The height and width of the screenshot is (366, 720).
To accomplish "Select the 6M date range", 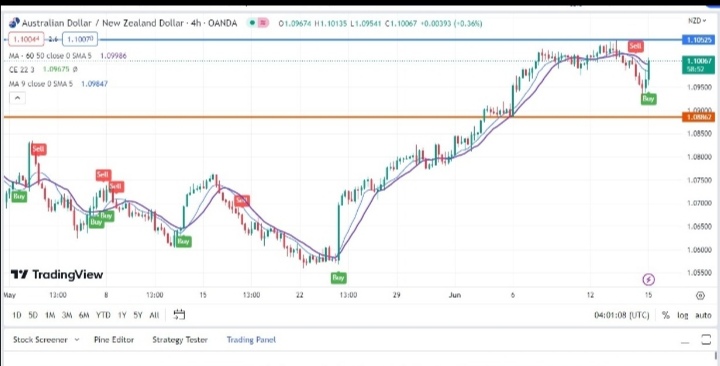I will tap(84, 315).
